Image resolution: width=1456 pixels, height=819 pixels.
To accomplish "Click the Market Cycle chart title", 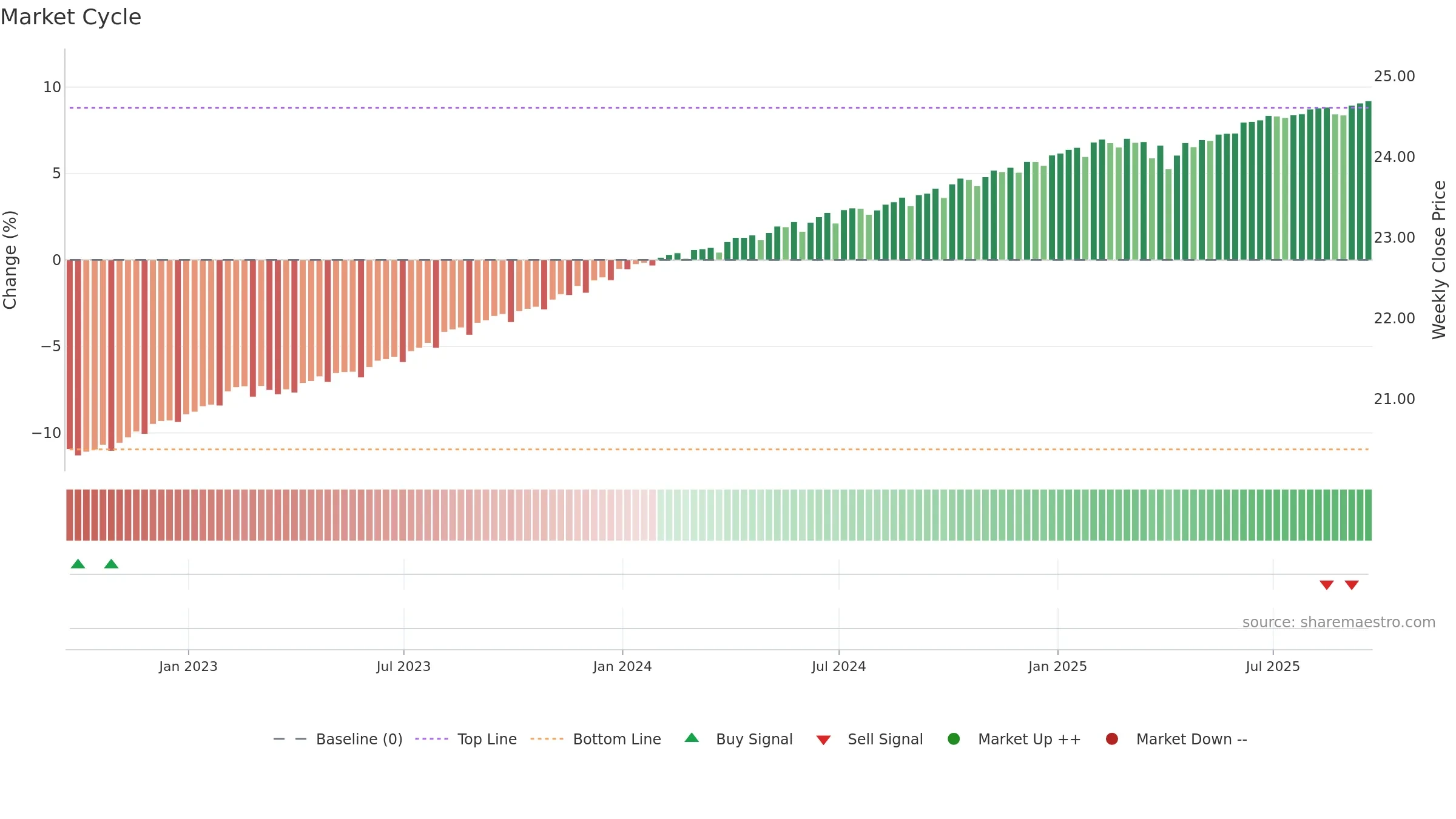I will [x=71, y=17].
